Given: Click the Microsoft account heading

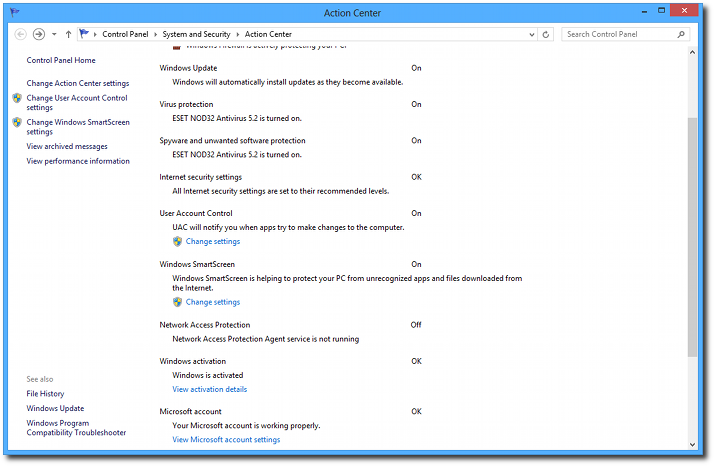Looking at the screenshot, I should pyautogui.click(x=190, y=411).
